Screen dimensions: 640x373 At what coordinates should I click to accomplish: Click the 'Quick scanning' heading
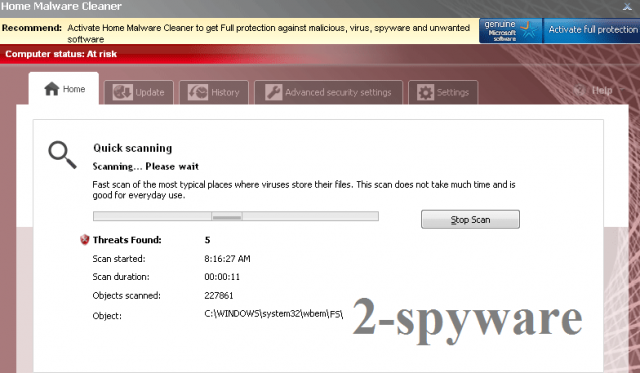[133, 148]
